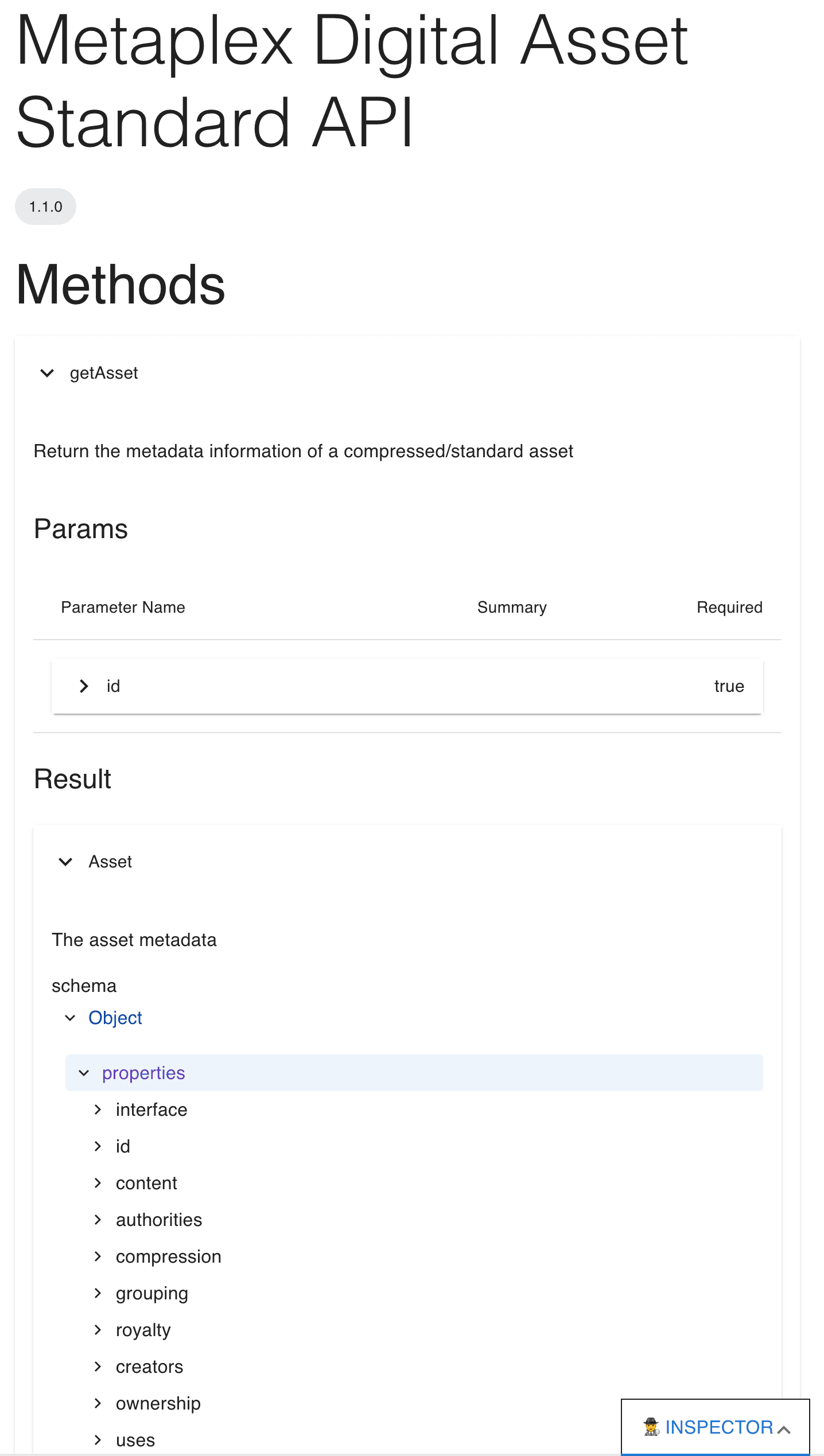
Task: Open the Inspector panel
Action: (x=718, y=1427)
